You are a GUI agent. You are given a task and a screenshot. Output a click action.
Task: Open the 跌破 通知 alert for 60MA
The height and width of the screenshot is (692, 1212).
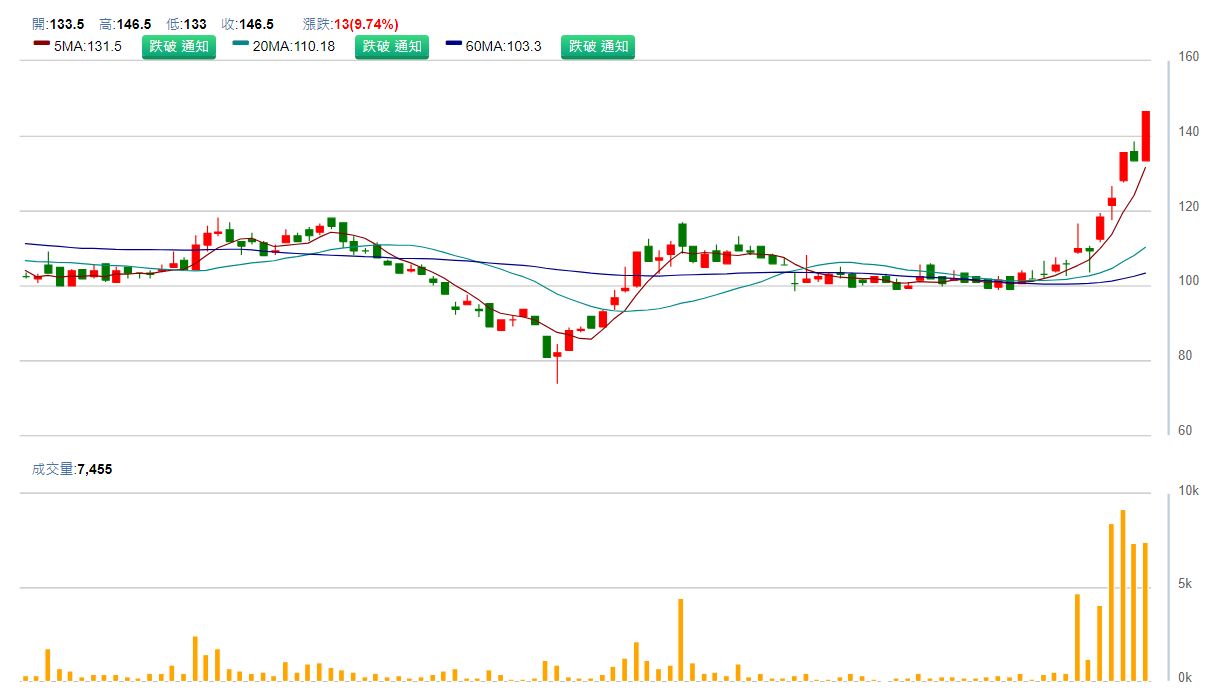tap(598, 46)
